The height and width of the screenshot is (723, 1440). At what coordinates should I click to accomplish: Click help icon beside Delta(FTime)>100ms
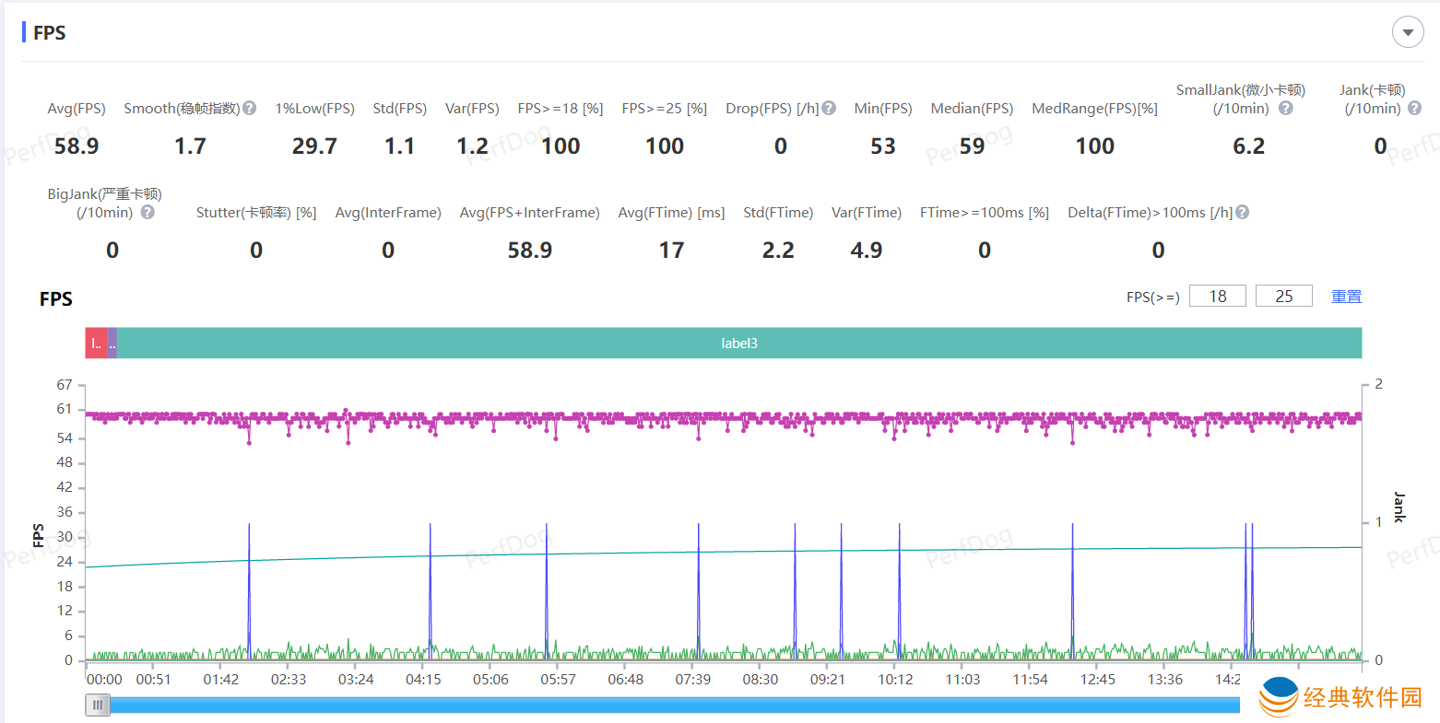click(1242, 212)
